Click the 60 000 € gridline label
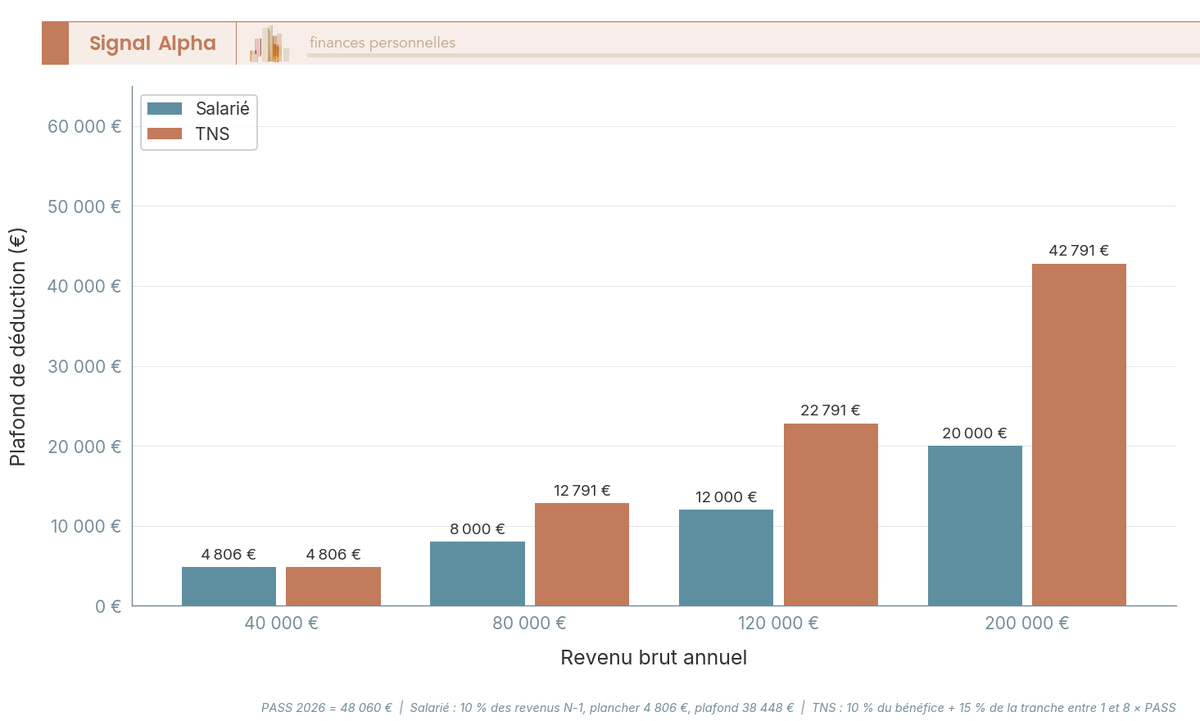The height and width of the screenshot is (721, 1200). [x=86, y=126]
